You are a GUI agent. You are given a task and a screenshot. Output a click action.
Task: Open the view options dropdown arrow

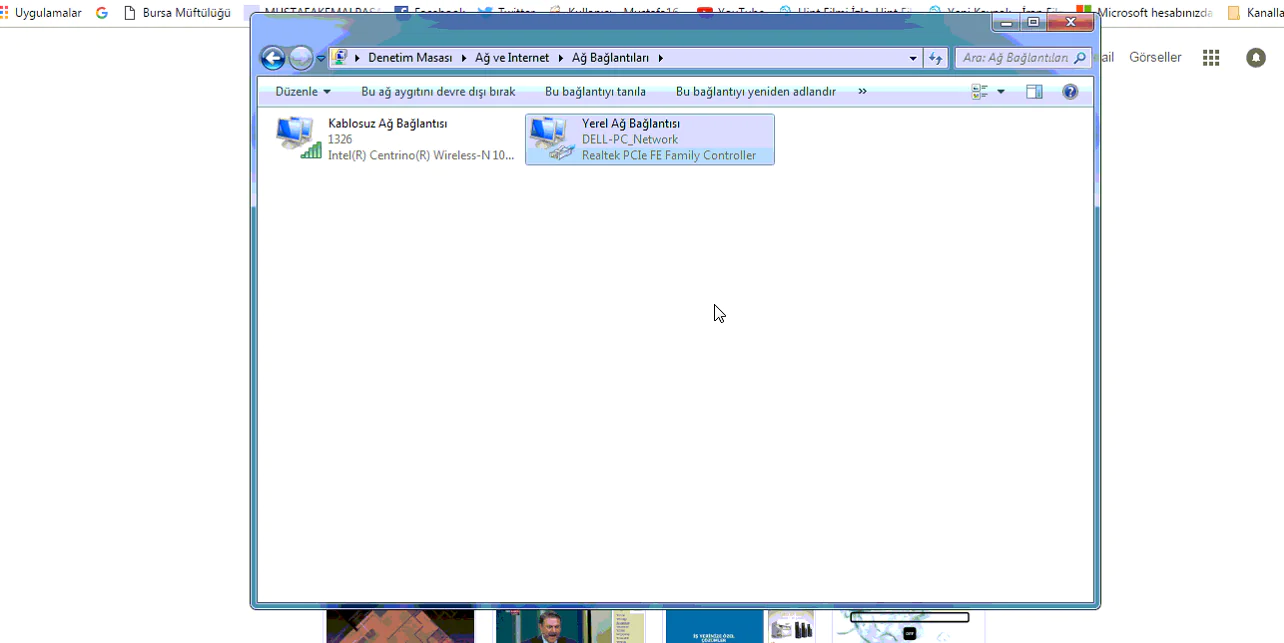1001,92
